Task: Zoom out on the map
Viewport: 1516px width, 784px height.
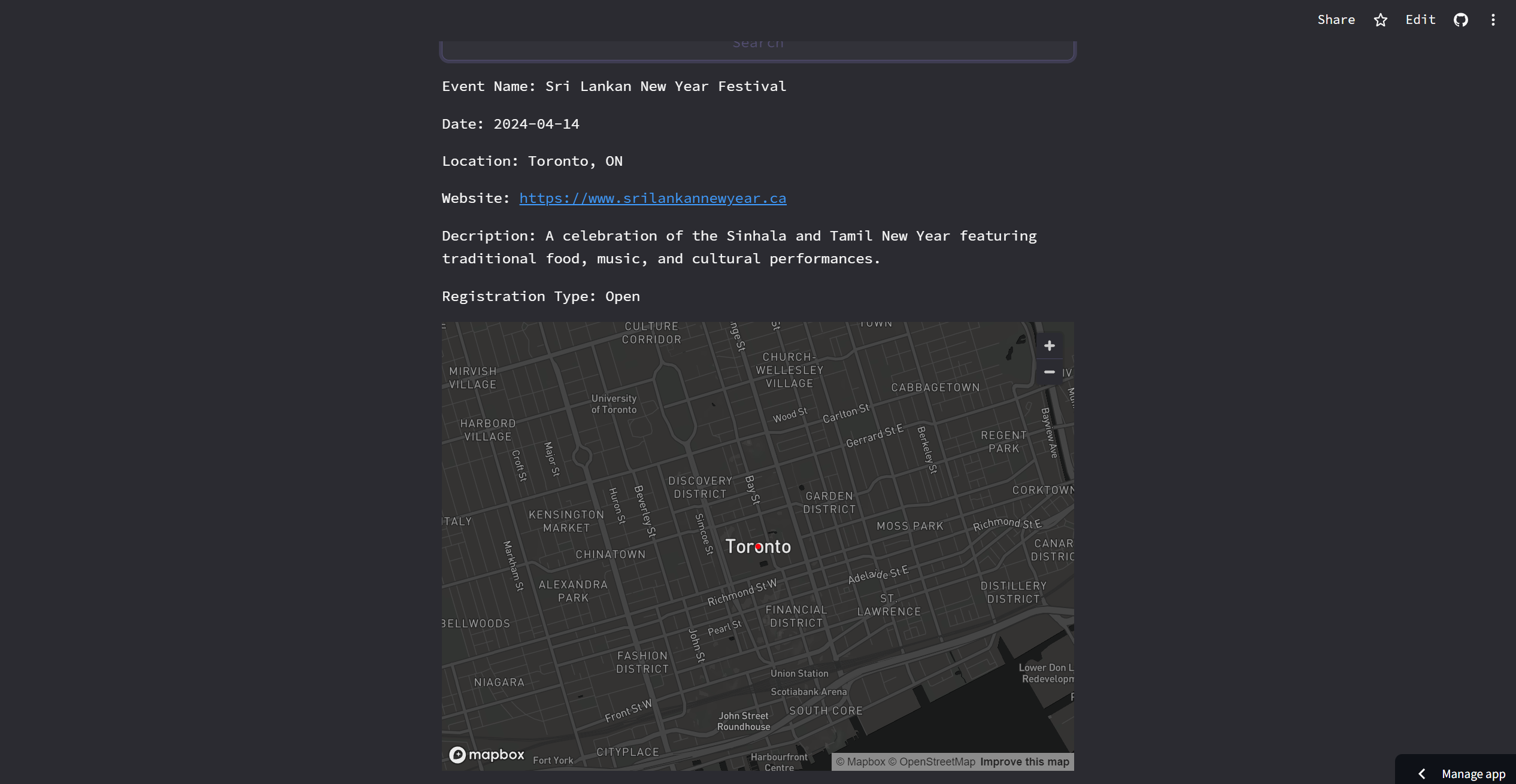Action: coord(1049,372)
